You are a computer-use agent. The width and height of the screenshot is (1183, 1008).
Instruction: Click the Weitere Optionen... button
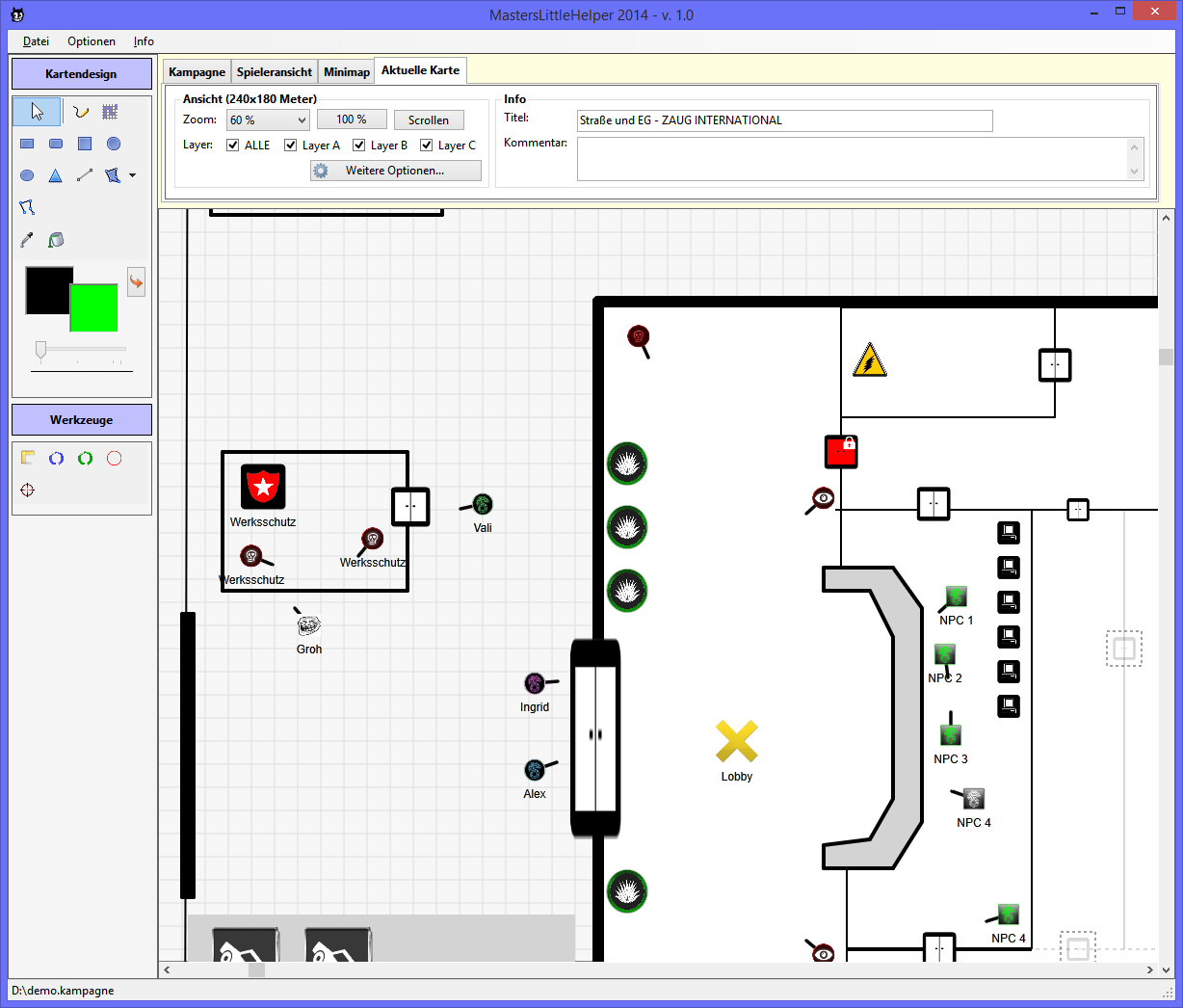tap(395, 171)
